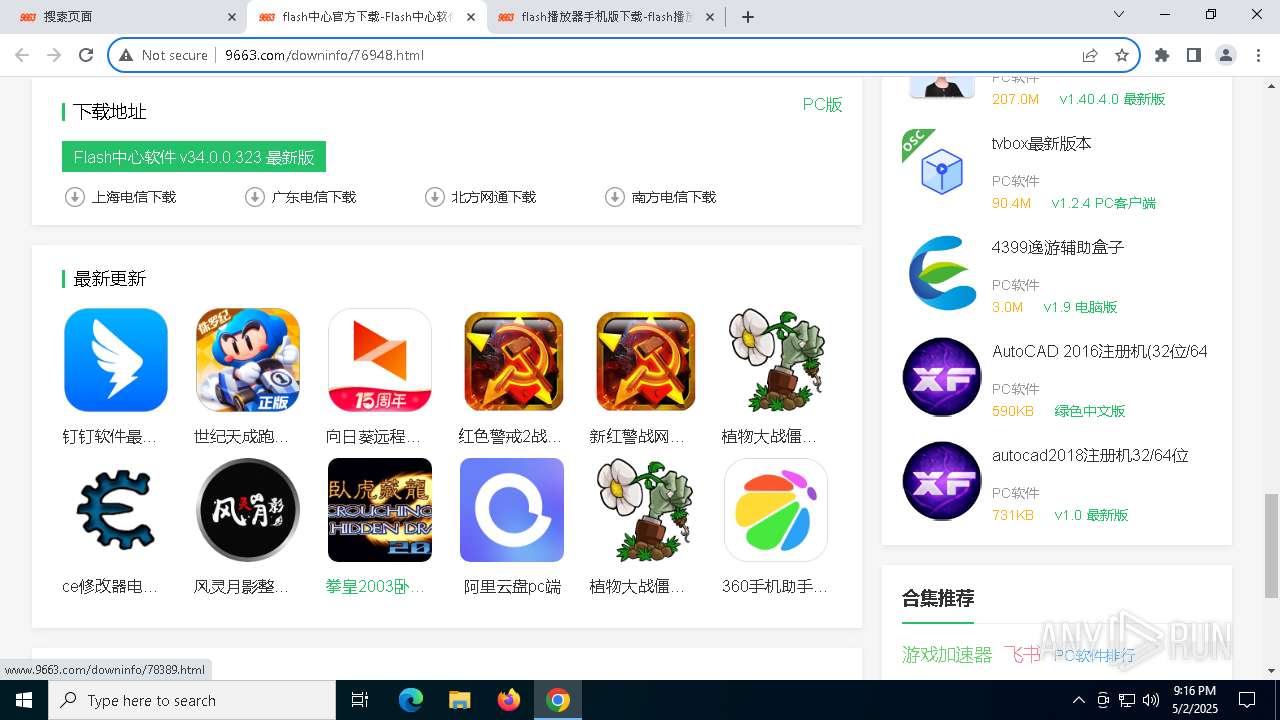
Task: Click the Type here to search box
Action: [x=192, y=700]
